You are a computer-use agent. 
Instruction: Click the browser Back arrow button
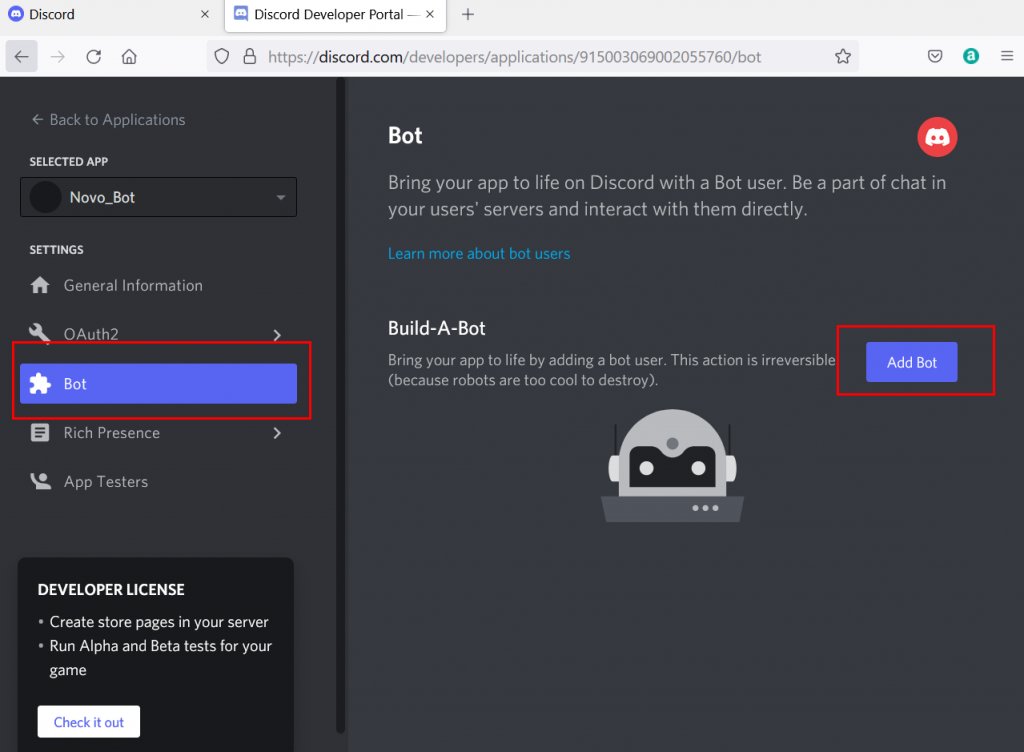point(22,57)
